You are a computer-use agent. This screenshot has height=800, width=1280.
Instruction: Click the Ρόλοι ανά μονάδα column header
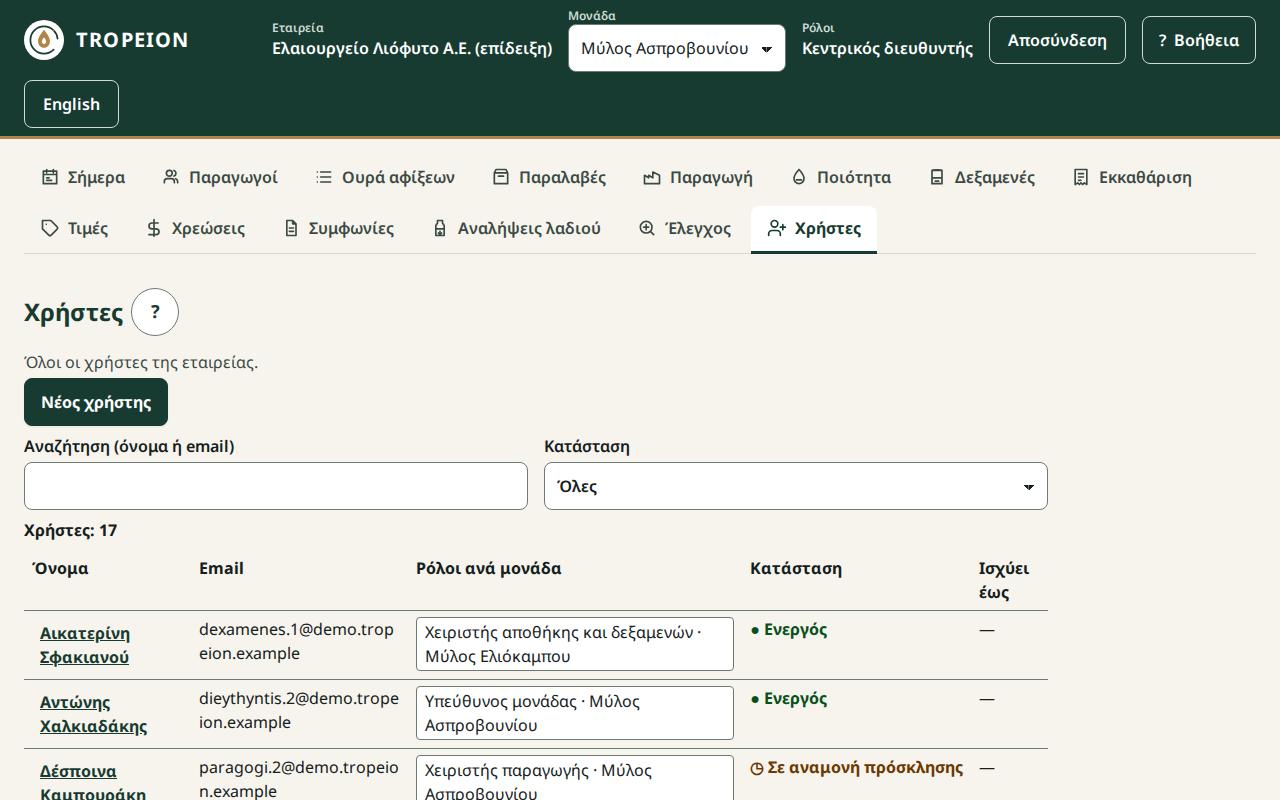point(489,568)
